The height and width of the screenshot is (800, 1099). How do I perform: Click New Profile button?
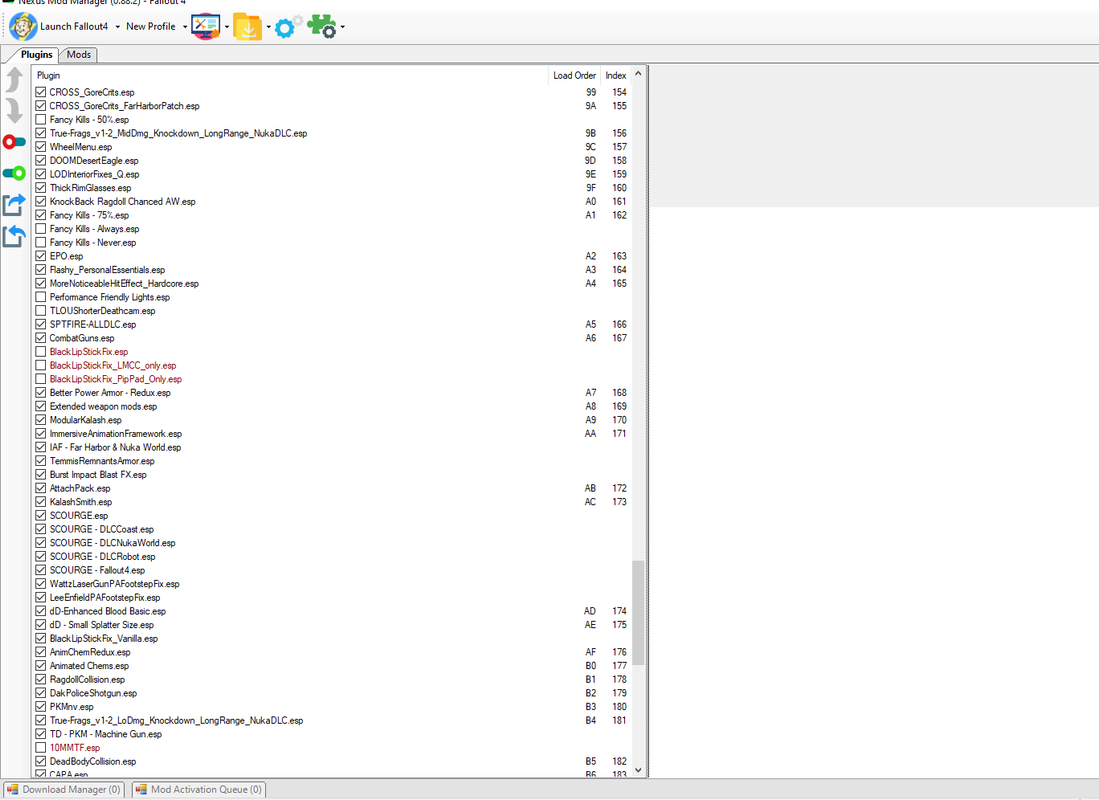click(x=151, y=27)
